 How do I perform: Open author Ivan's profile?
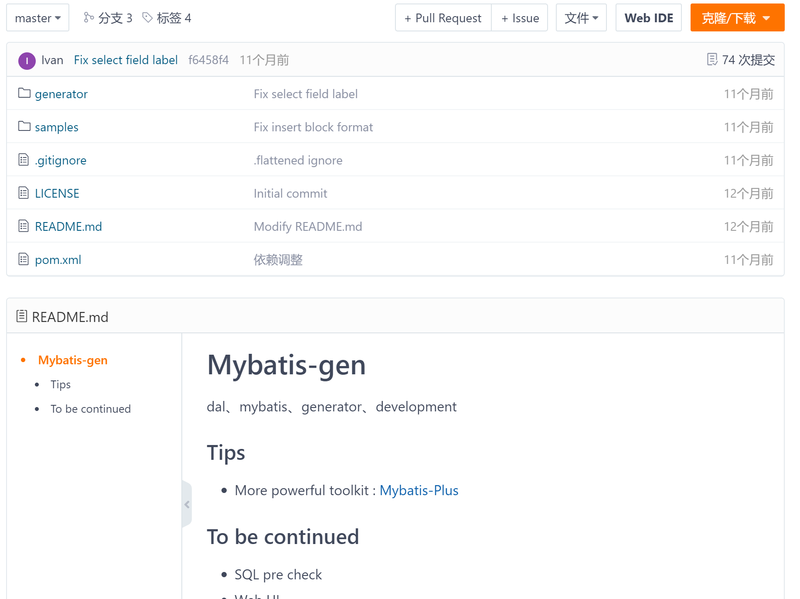[52, 60]
